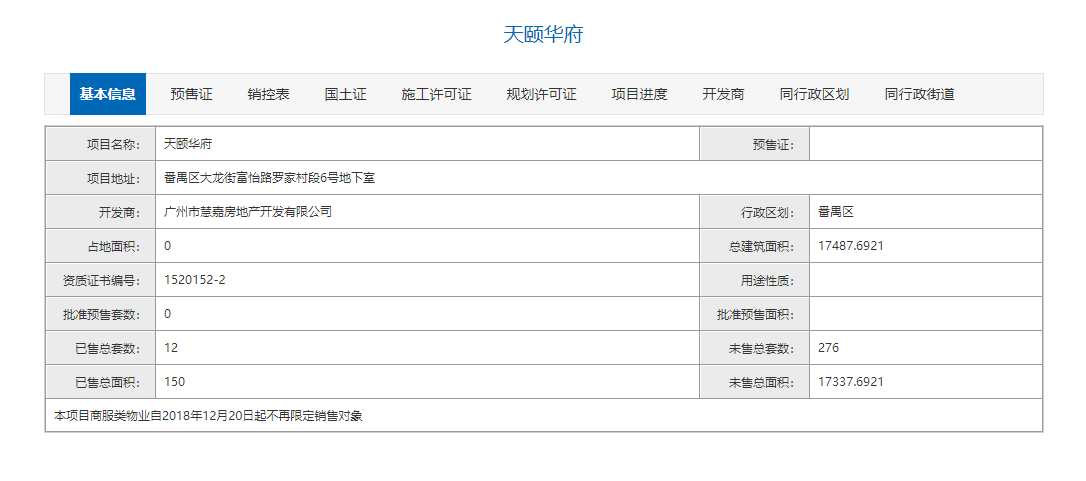Select the 基本信息 tab
The image size is (1086, 481).
point(108,94)
